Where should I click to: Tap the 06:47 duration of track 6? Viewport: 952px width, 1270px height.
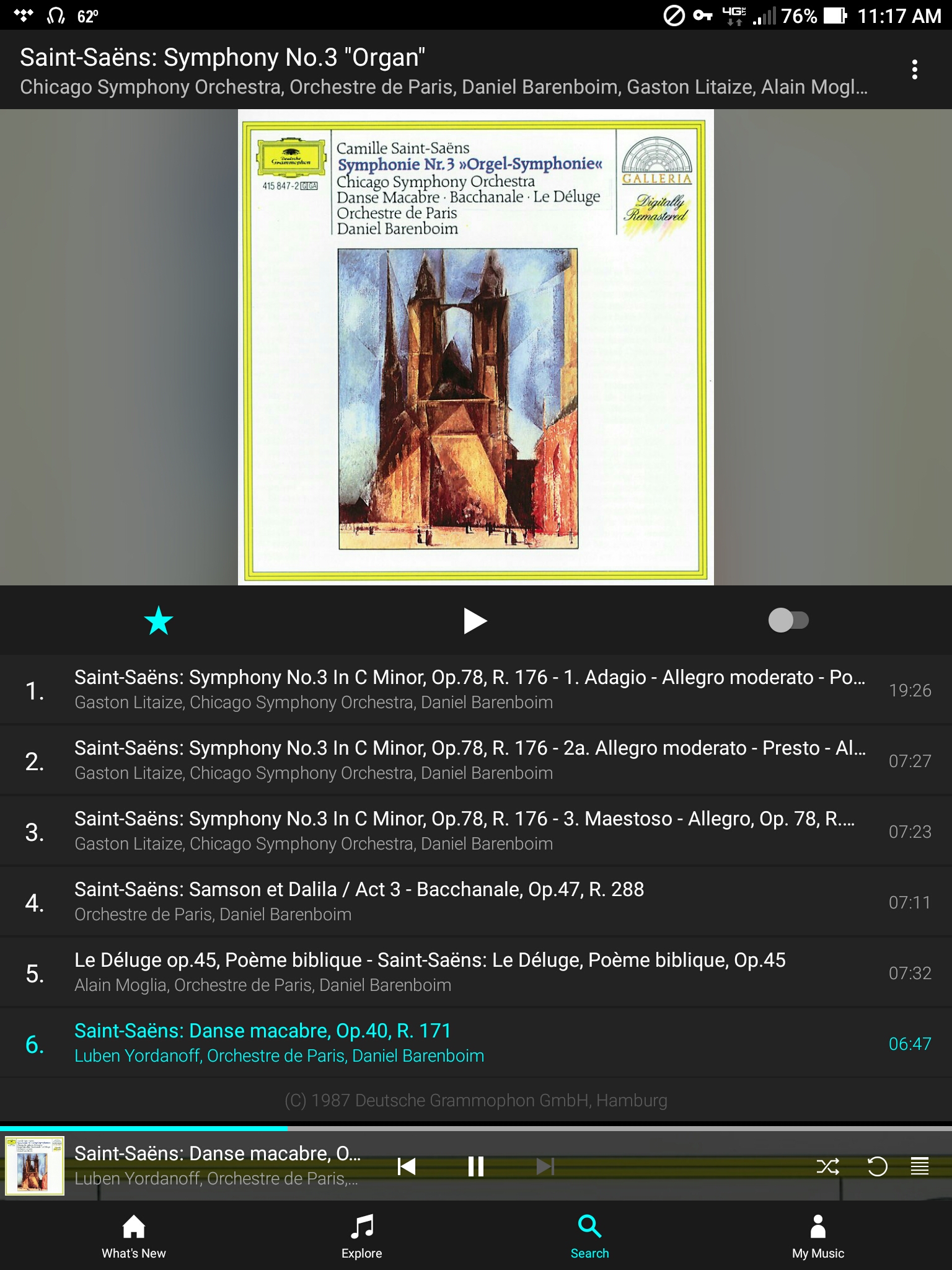[x=910, y=1044]
